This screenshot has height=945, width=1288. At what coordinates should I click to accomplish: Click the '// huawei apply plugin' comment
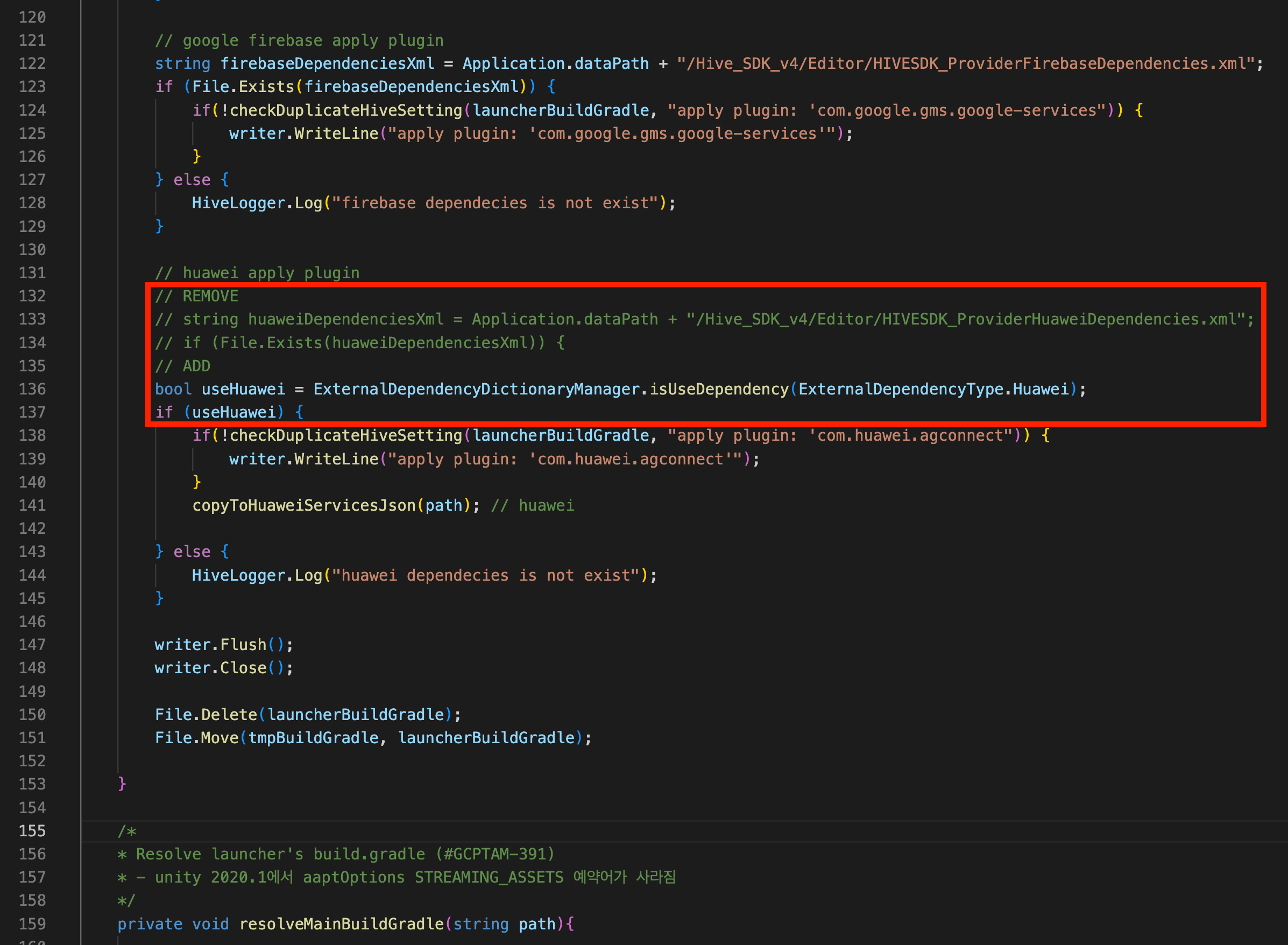pyautogui.click(x=257, y=273)
